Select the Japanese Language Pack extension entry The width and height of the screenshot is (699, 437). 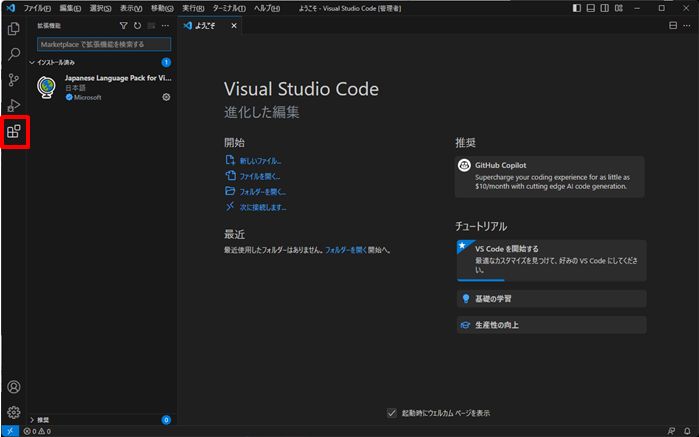tap(102, 87)
